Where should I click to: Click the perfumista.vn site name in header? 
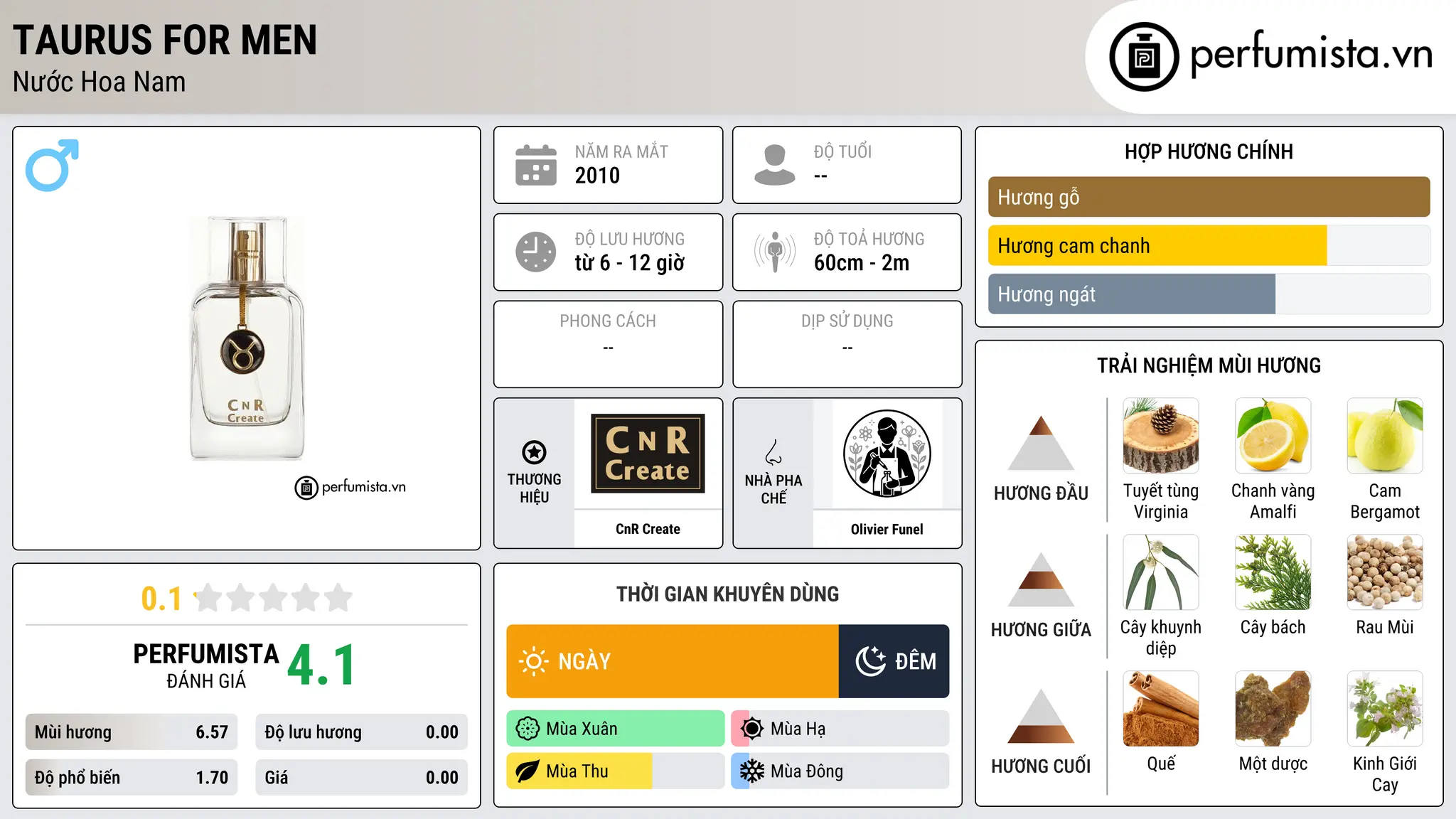pyautogui.click(x=1311, y=54)
